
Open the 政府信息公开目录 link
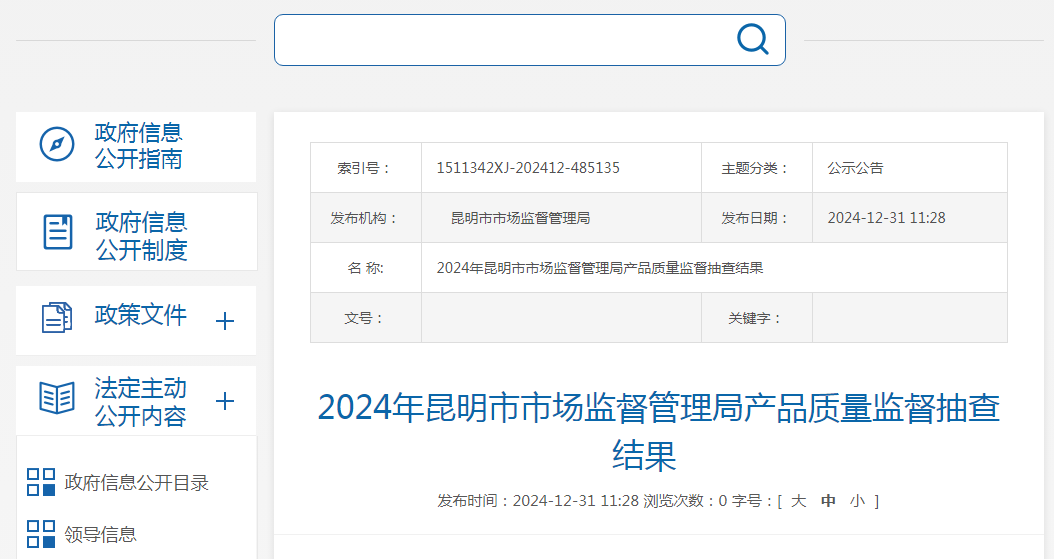click(x=137, y=483)
